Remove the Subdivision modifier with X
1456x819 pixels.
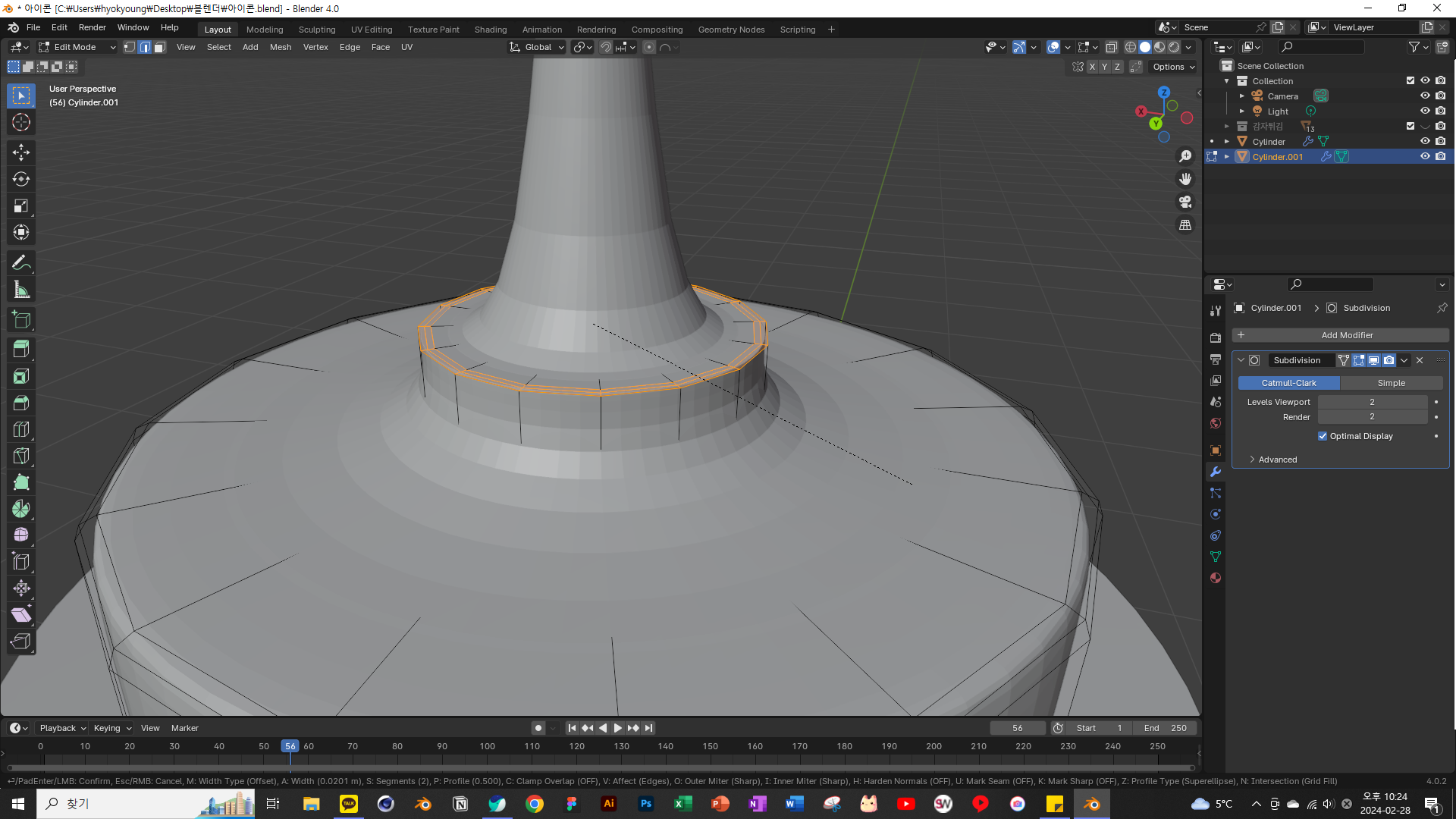pos(1420,360)
